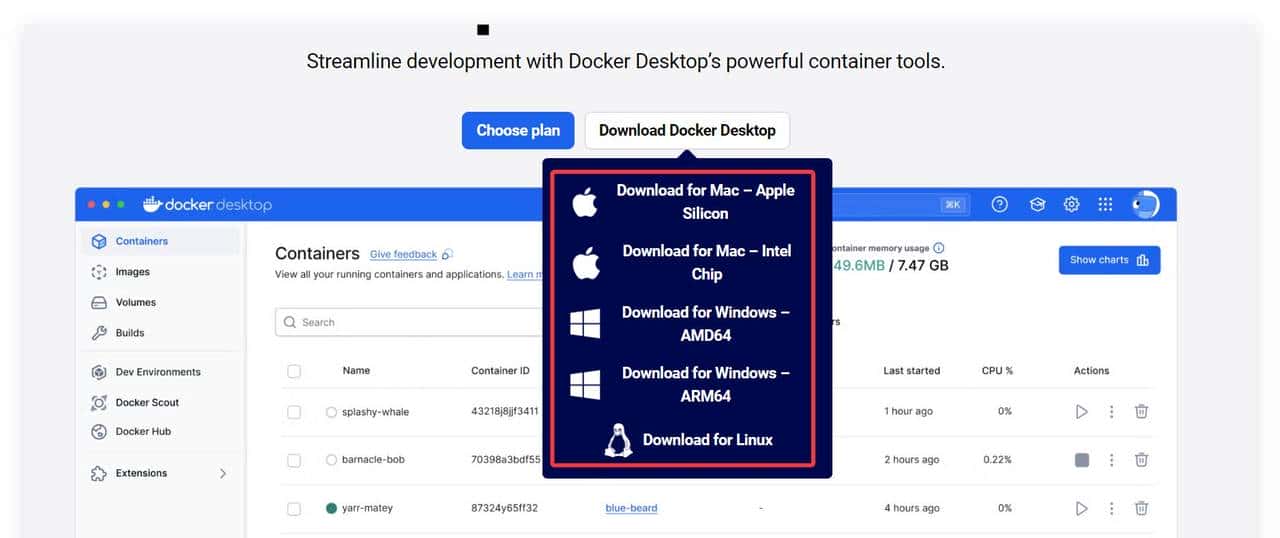
Task: Check the splashy-whale row checkbox
Action: pos(294,412)
